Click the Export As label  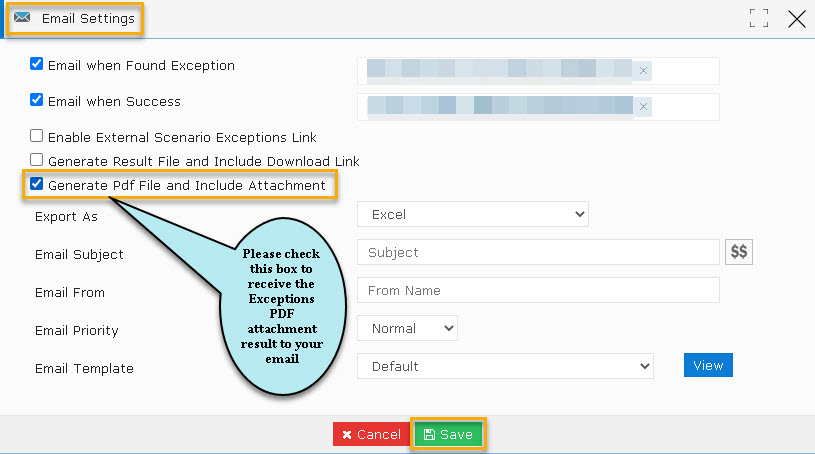click(66, 216)
